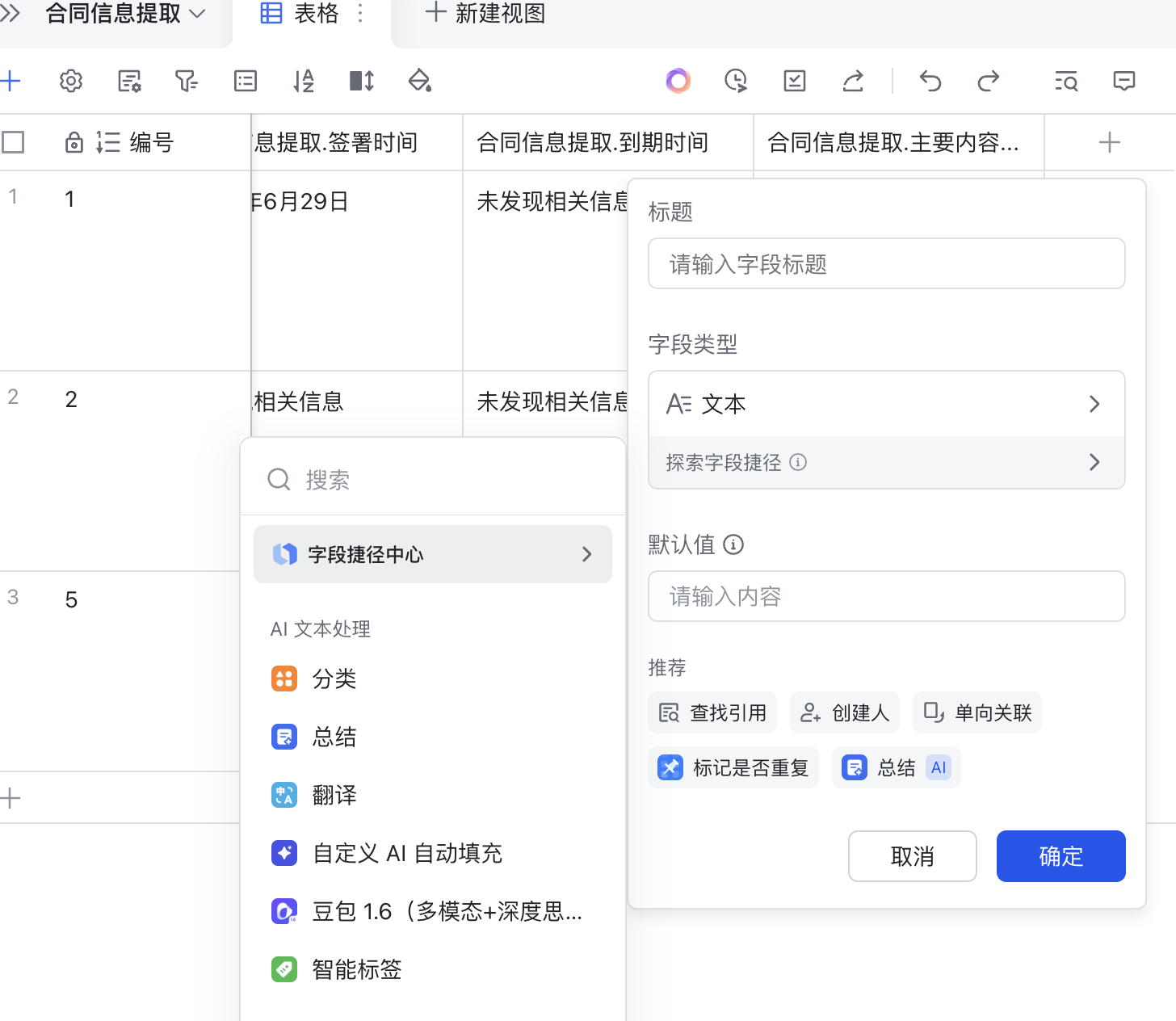Image resolution: width=1176 pixels, height=1021 pixels.
Task: Switch to the 表格 view tab
Action: pyautogui.click(x=300, y=14)
